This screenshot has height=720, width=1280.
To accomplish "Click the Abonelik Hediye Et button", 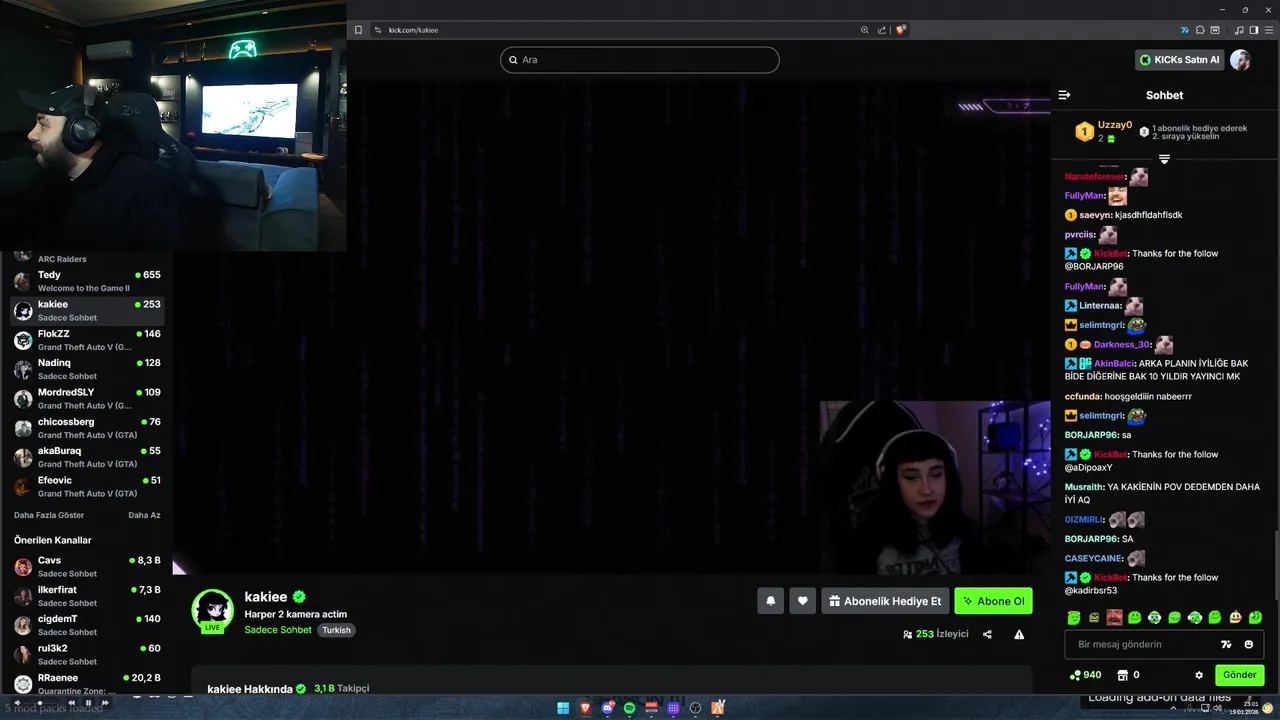I will click(x=885, y=601).
